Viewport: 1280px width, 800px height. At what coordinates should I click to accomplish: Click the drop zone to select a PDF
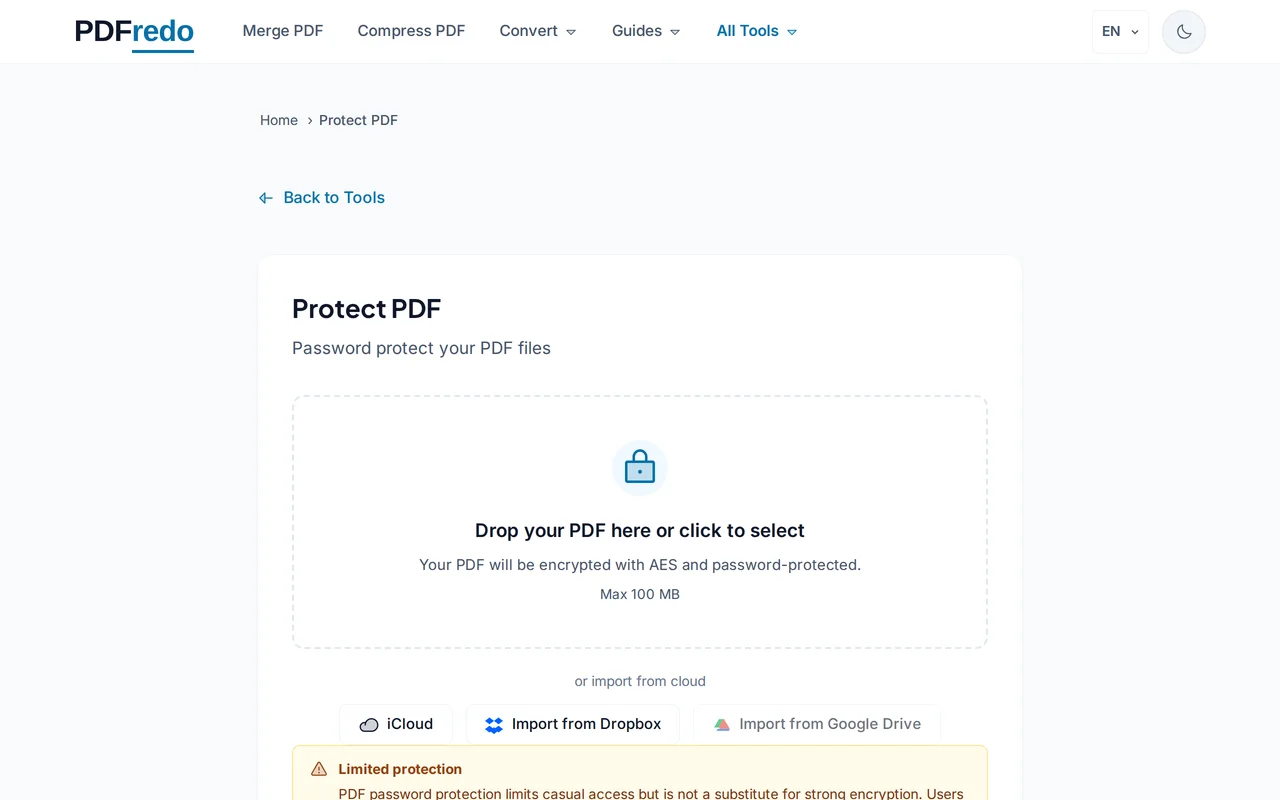point(639,531)
